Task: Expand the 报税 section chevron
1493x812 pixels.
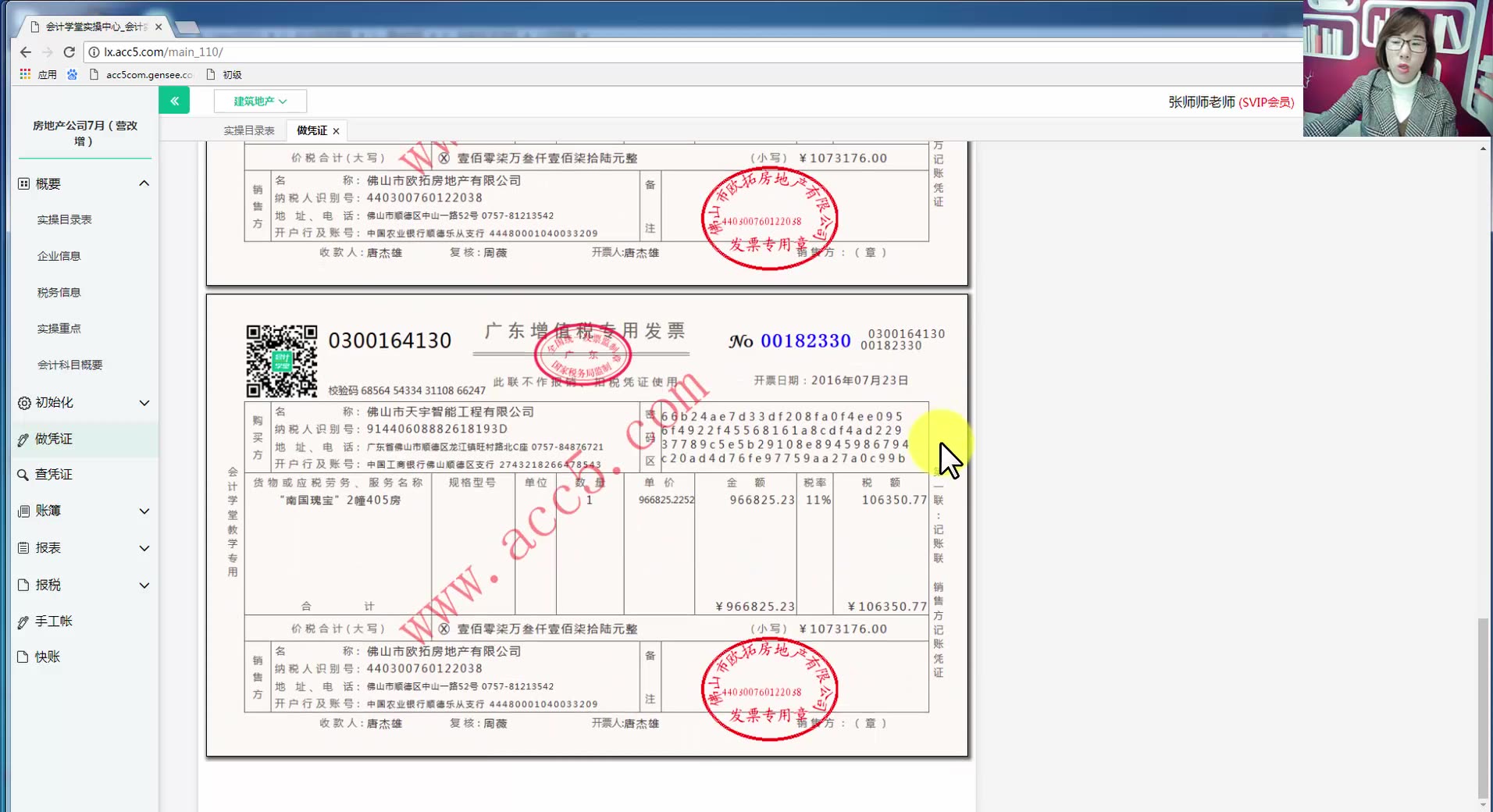Action: click(x=144, y=586)
